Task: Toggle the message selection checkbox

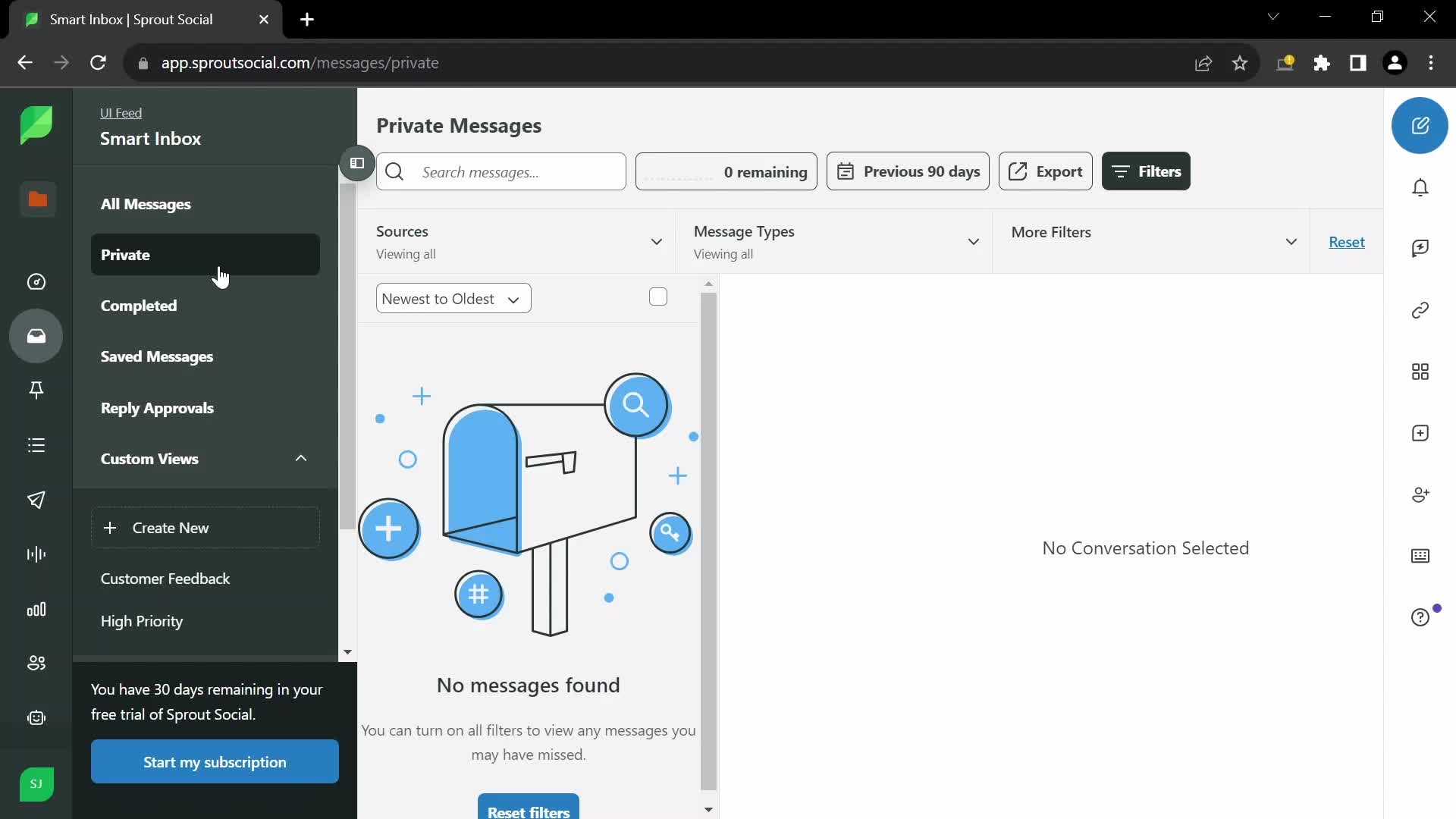Action: 658,297
